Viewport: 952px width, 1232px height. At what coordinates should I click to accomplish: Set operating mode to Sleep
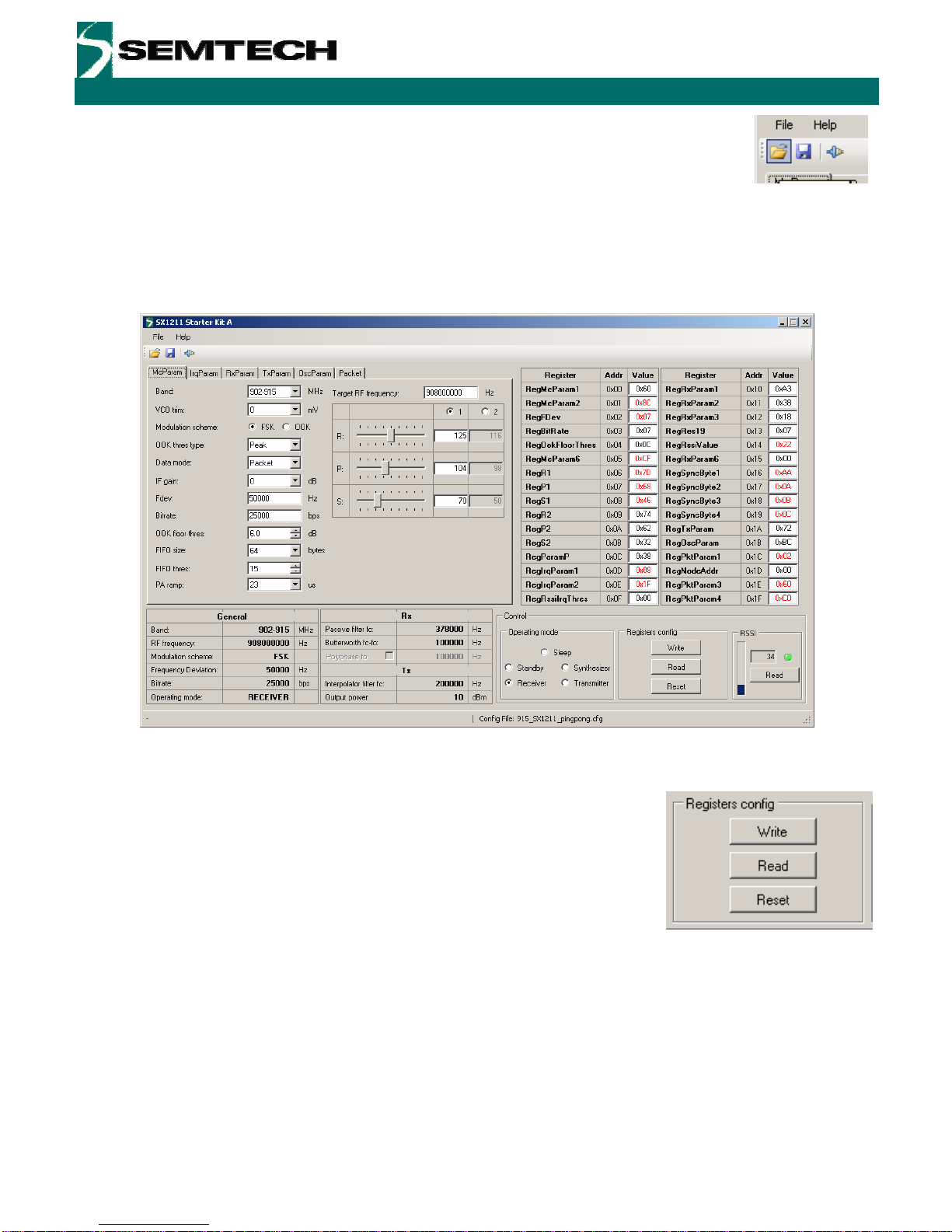click(x=544, y=652)
